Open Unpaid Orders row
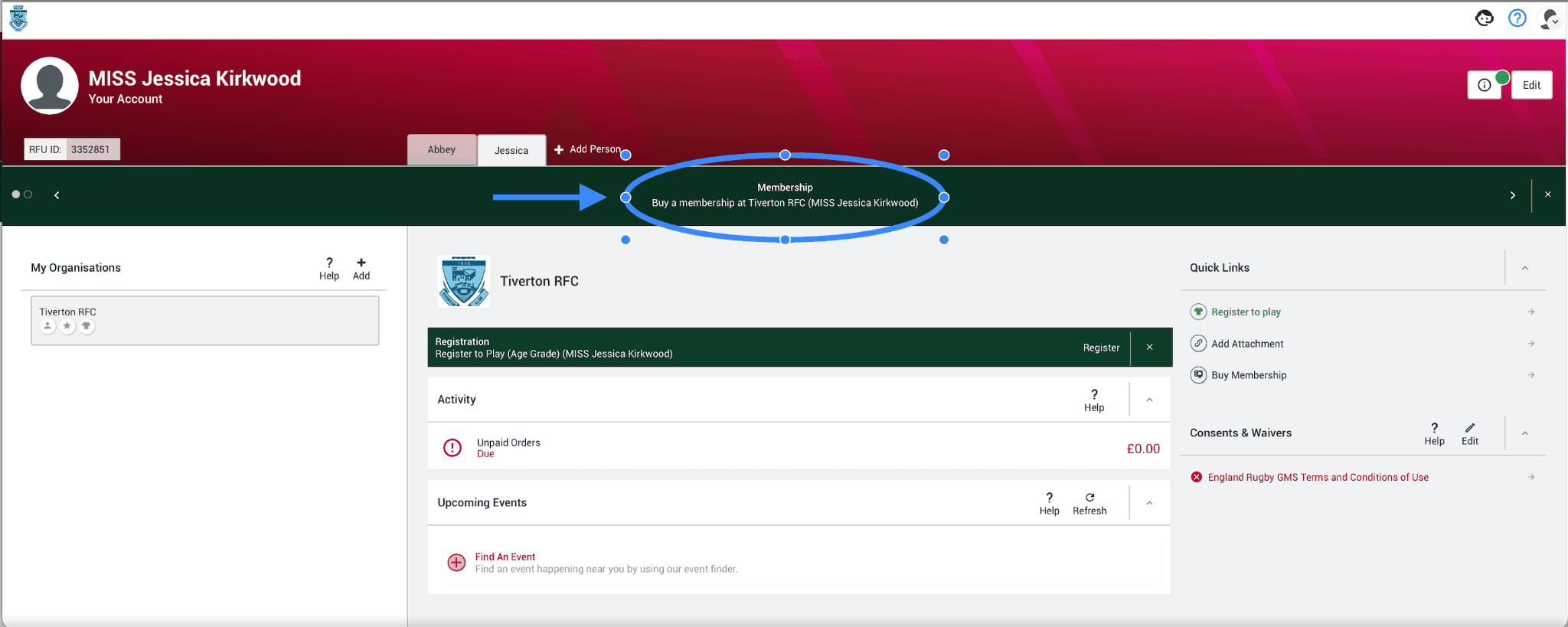Viewport: 1568px width, 627px height. (799, 446)
